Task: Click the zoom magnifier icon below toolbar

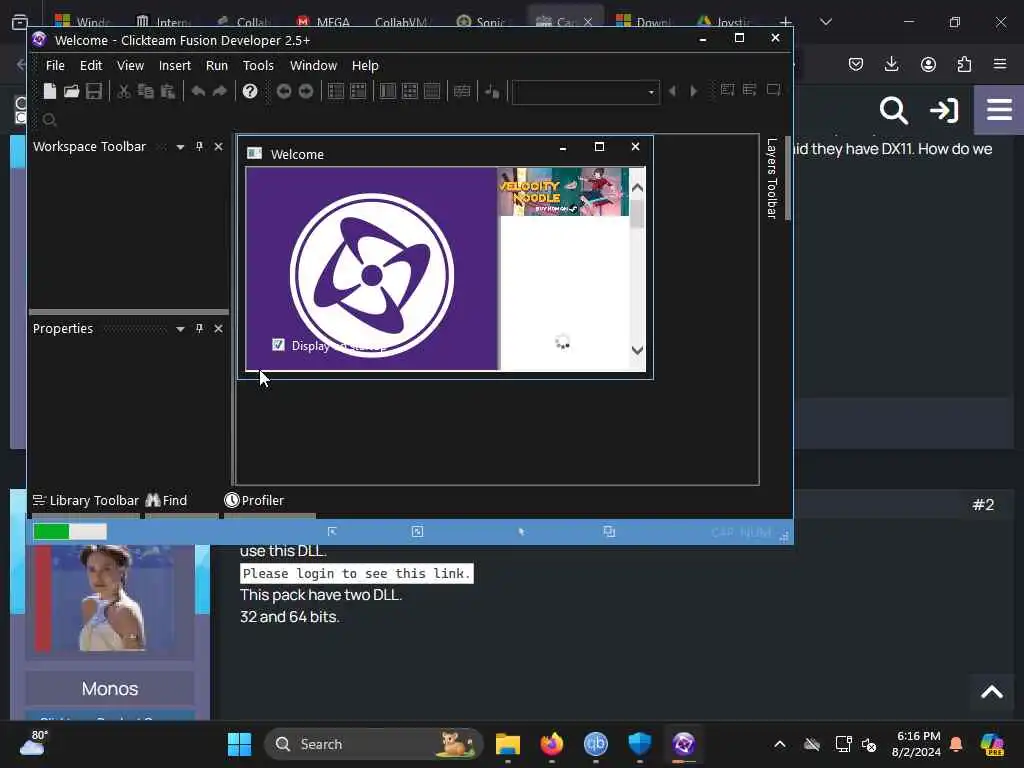Action: 49,120
